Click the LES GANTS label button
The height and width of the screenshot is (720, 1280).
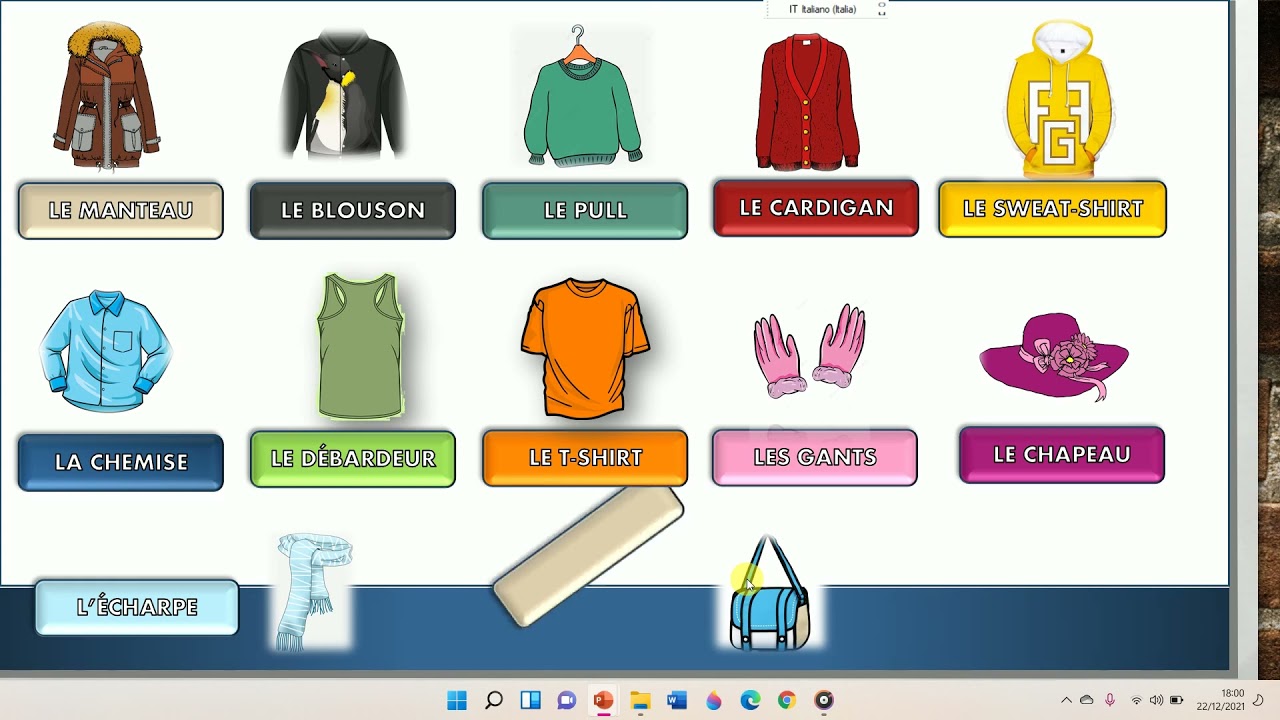click(x=814, y=457)
